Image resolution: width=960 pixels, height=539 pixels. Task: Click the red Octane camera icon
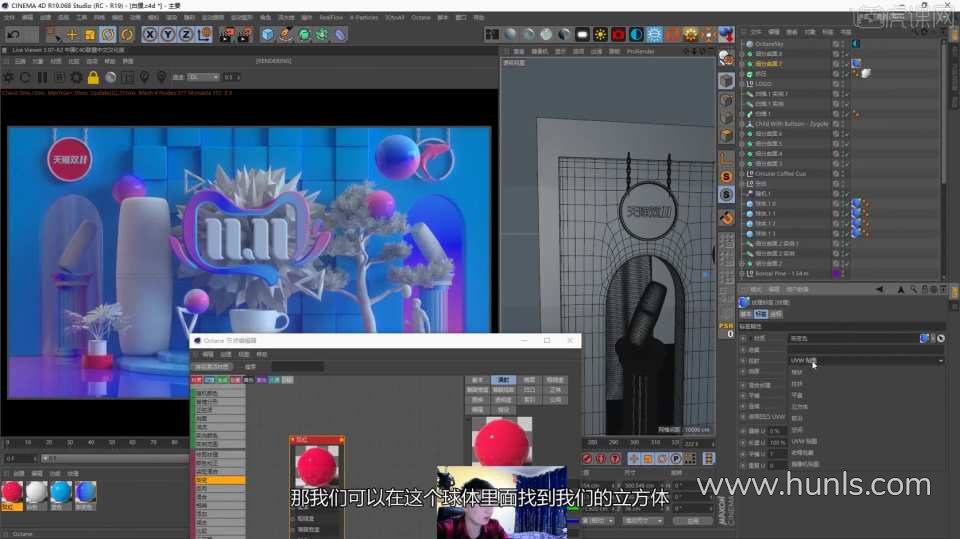[618, 34]
